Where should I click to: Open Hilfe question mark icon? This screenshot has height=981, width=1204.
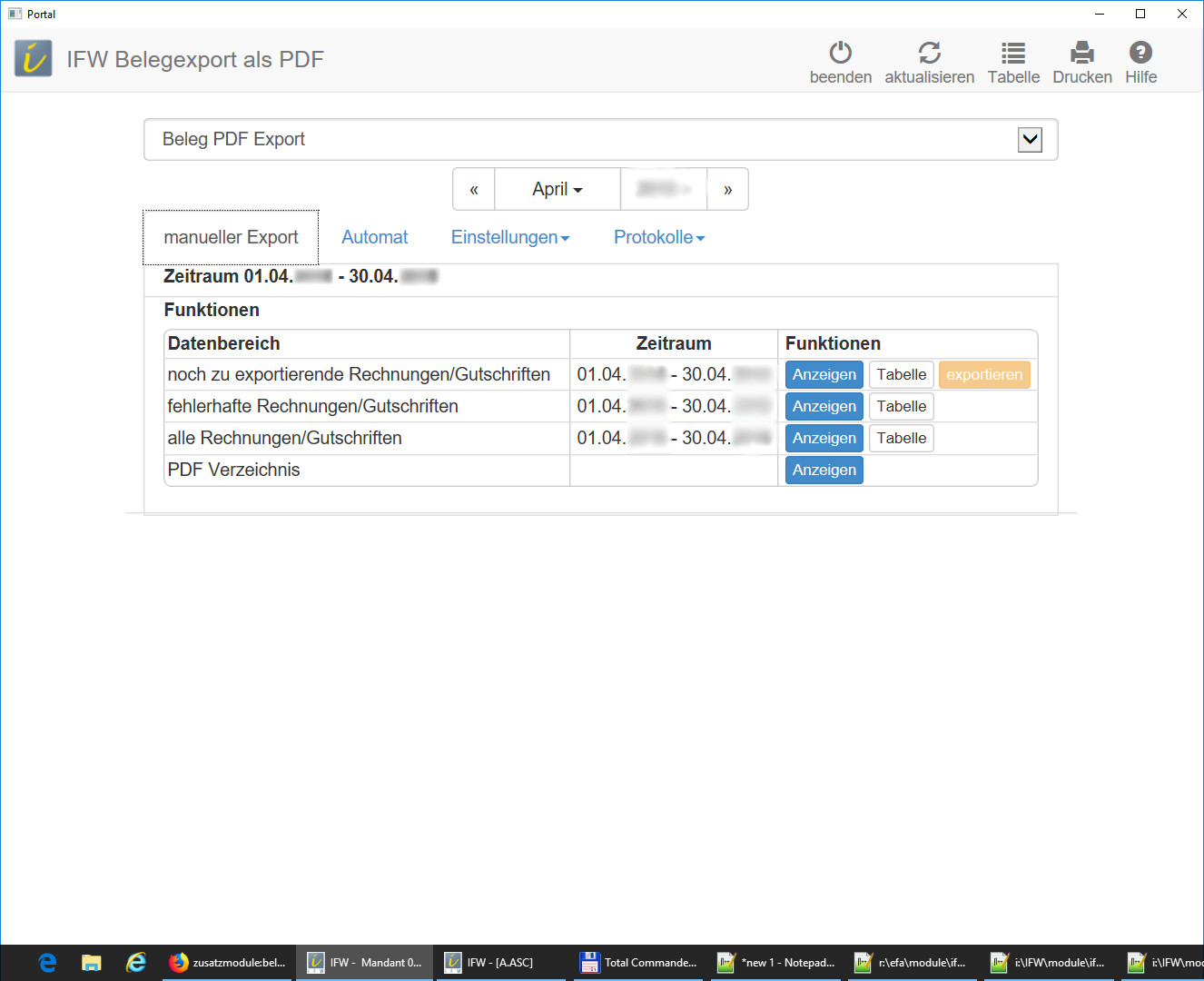click(x=1140, y=53)
